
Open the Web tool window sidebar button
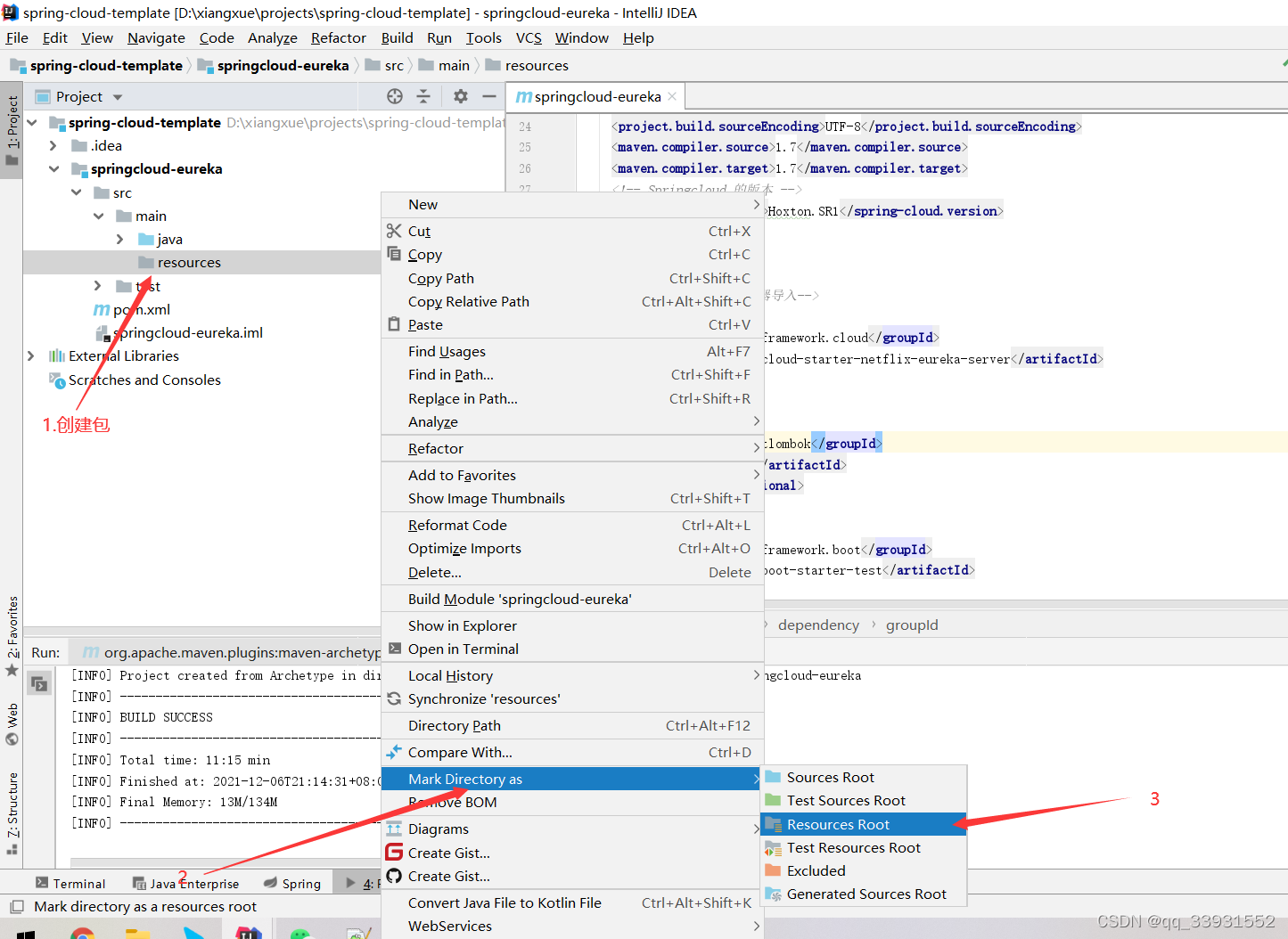tap(12, 723)
